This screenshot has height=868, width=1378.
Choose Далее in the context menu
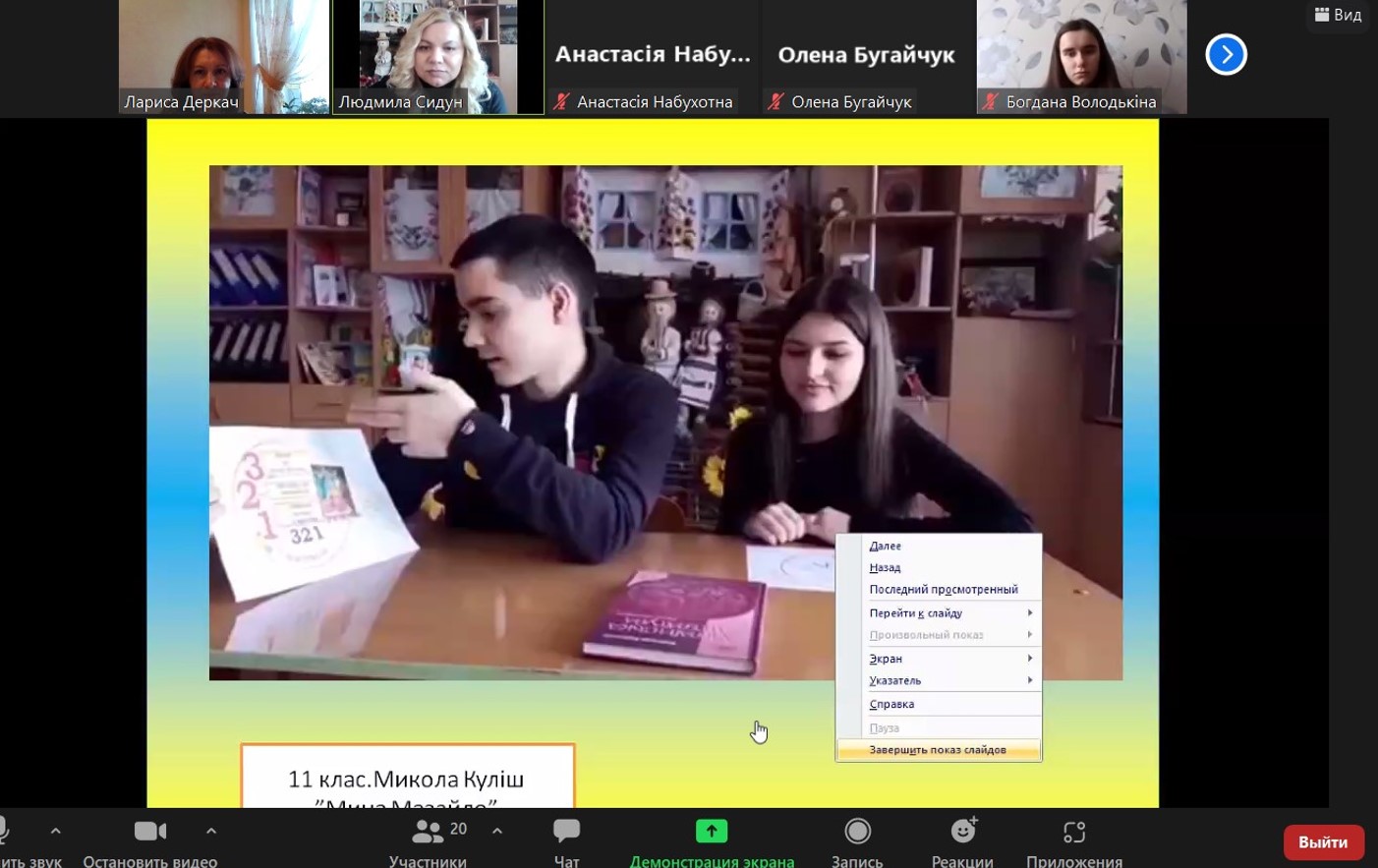click(x=886, y=546)
